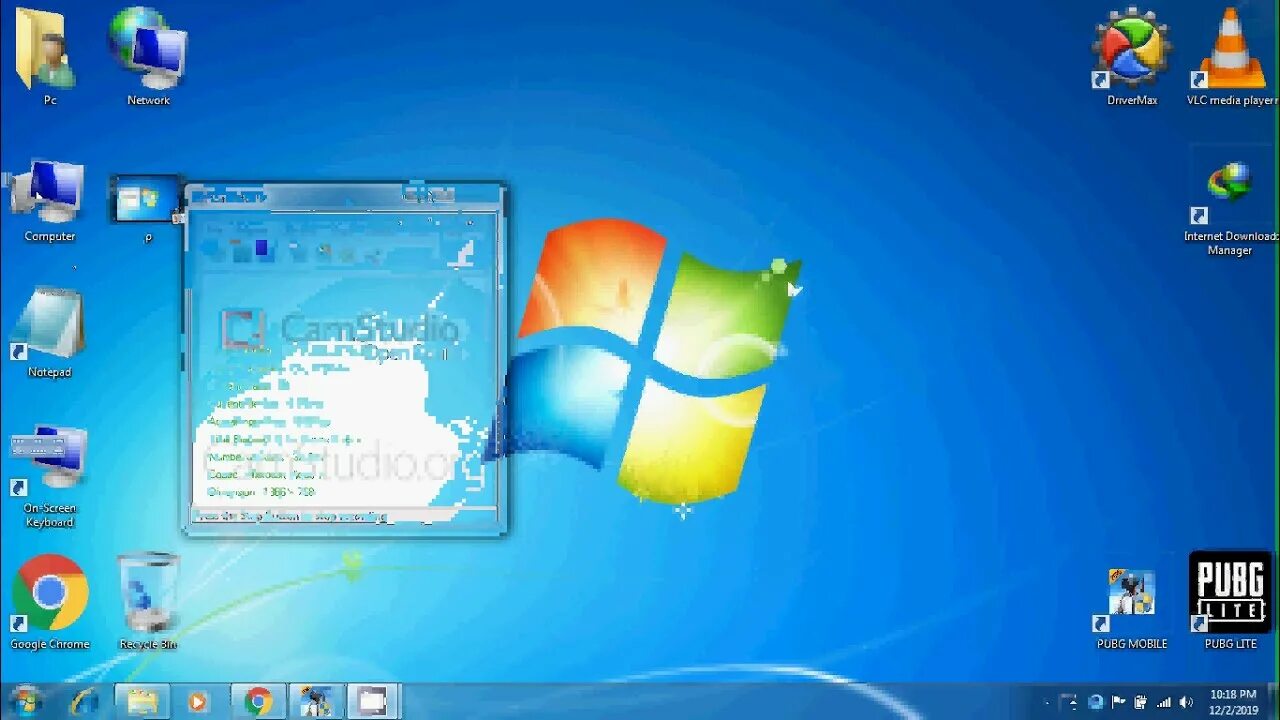Open the taskbar clock showing 10:18 PM
The height and width of the screenshot is (720, 1280).
tap(1233, 702)
